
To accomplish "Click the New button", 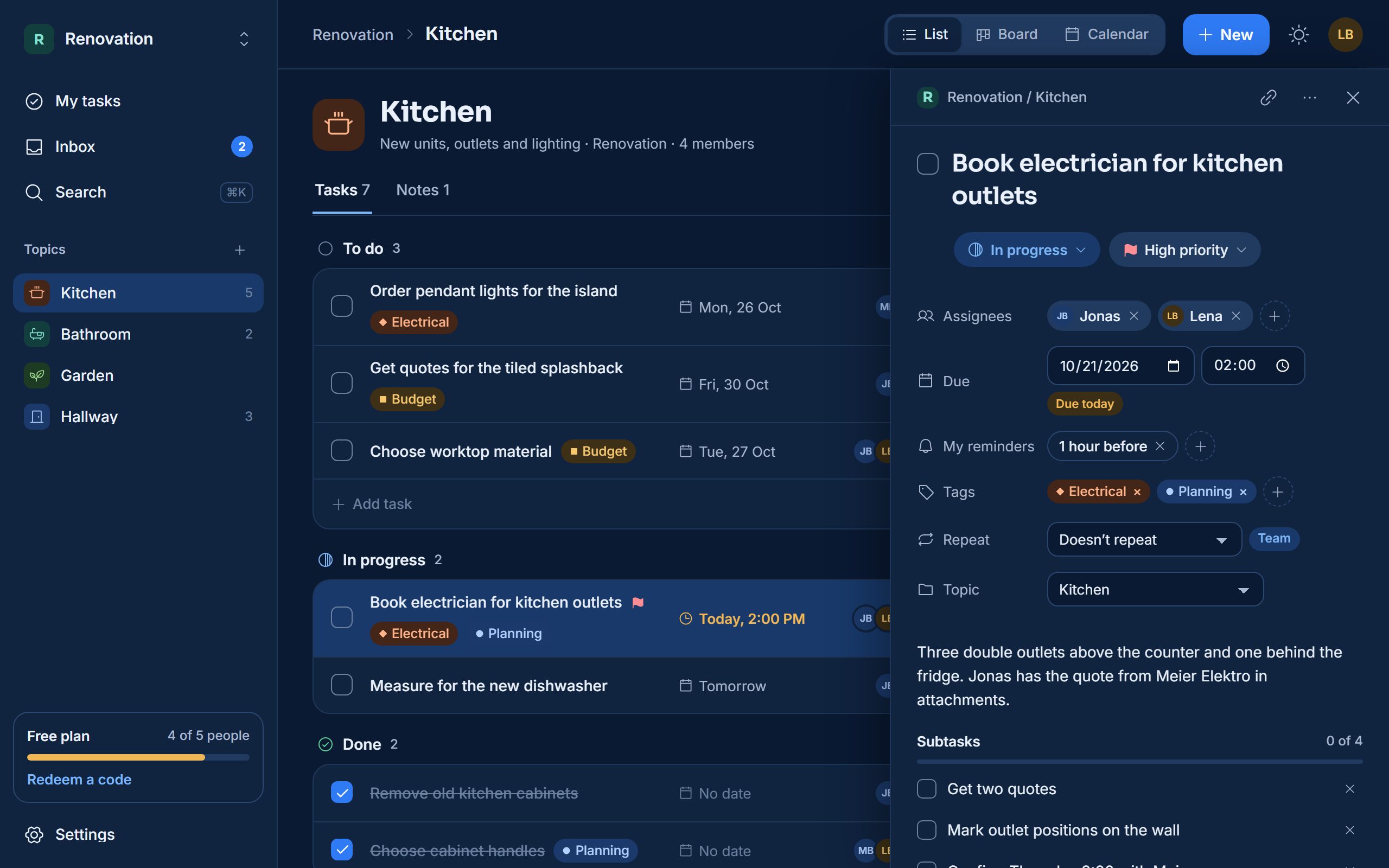I will pos(1226,34).
